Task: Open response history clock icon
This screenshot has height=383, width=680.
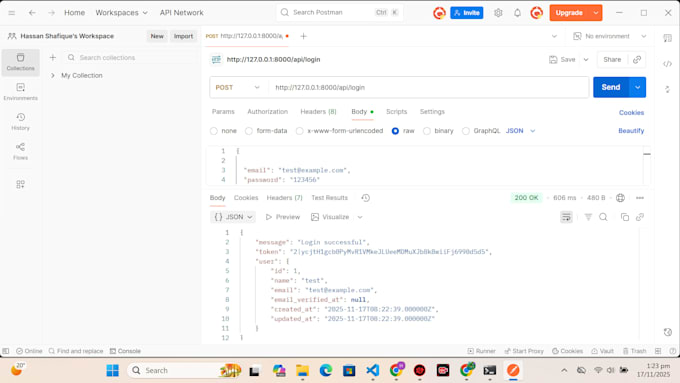Action: pos(366,198)
